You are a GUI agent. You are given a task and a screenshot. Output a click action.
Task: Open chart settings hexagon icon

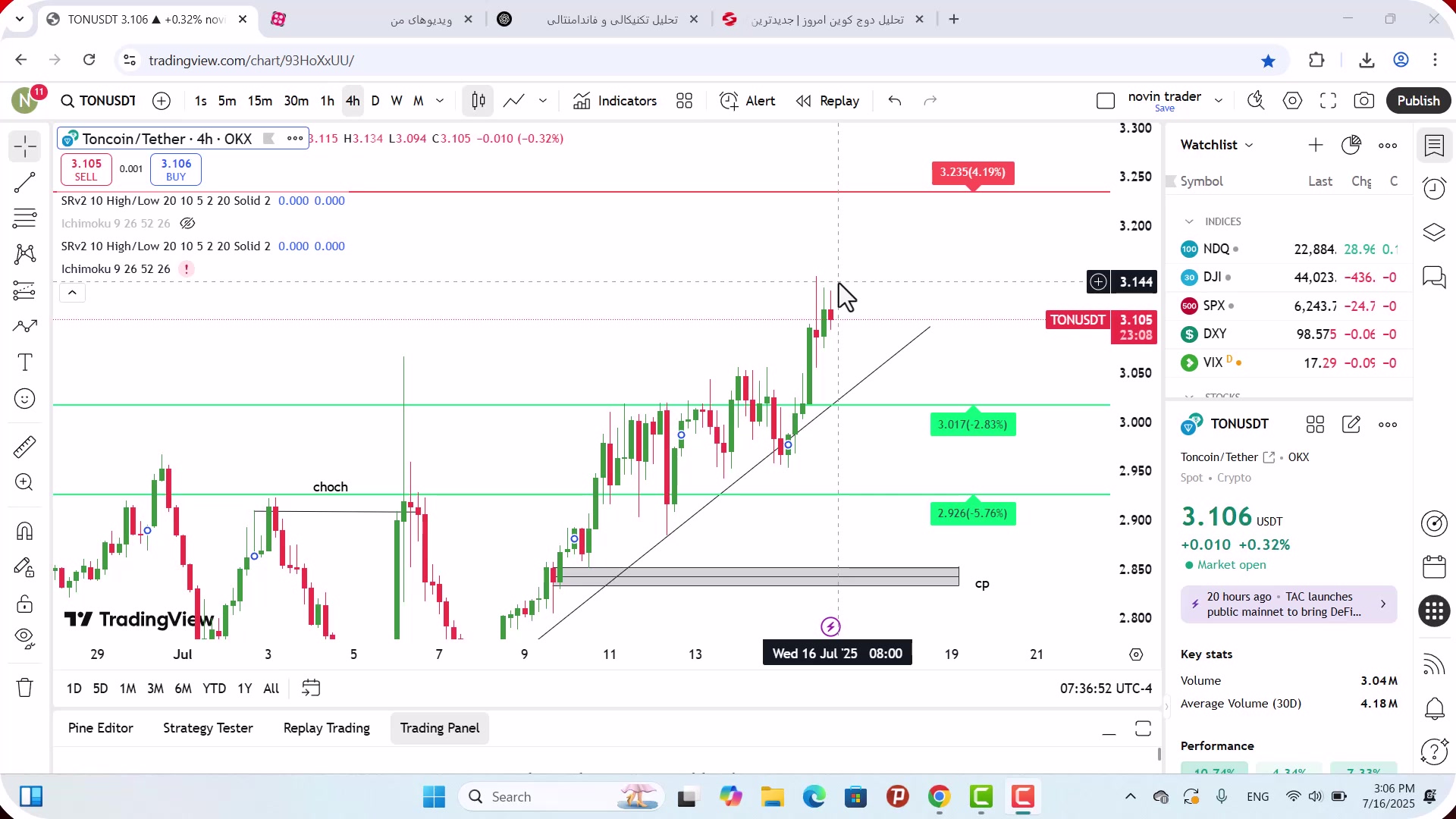(x=1292, y=101)
